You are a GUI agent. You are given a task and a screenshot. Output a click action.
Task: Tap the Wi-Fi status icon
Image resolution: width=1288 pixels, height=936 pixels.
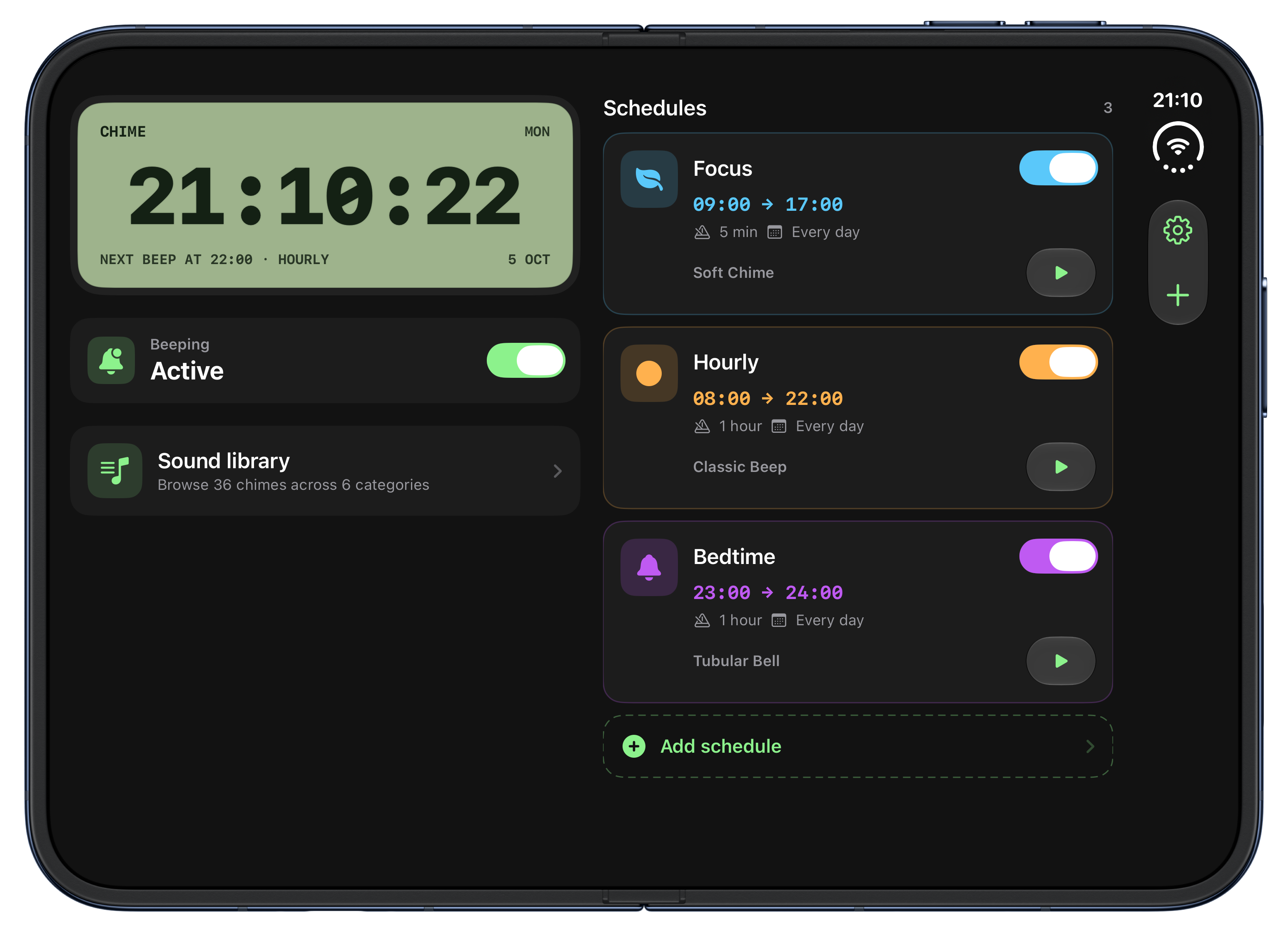tap(1178, 147)
